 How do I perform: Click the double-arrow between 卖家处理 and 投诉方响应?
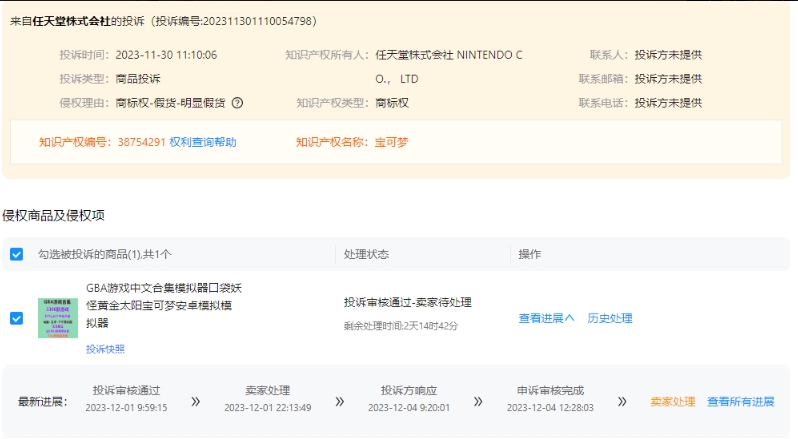(340, 401)
